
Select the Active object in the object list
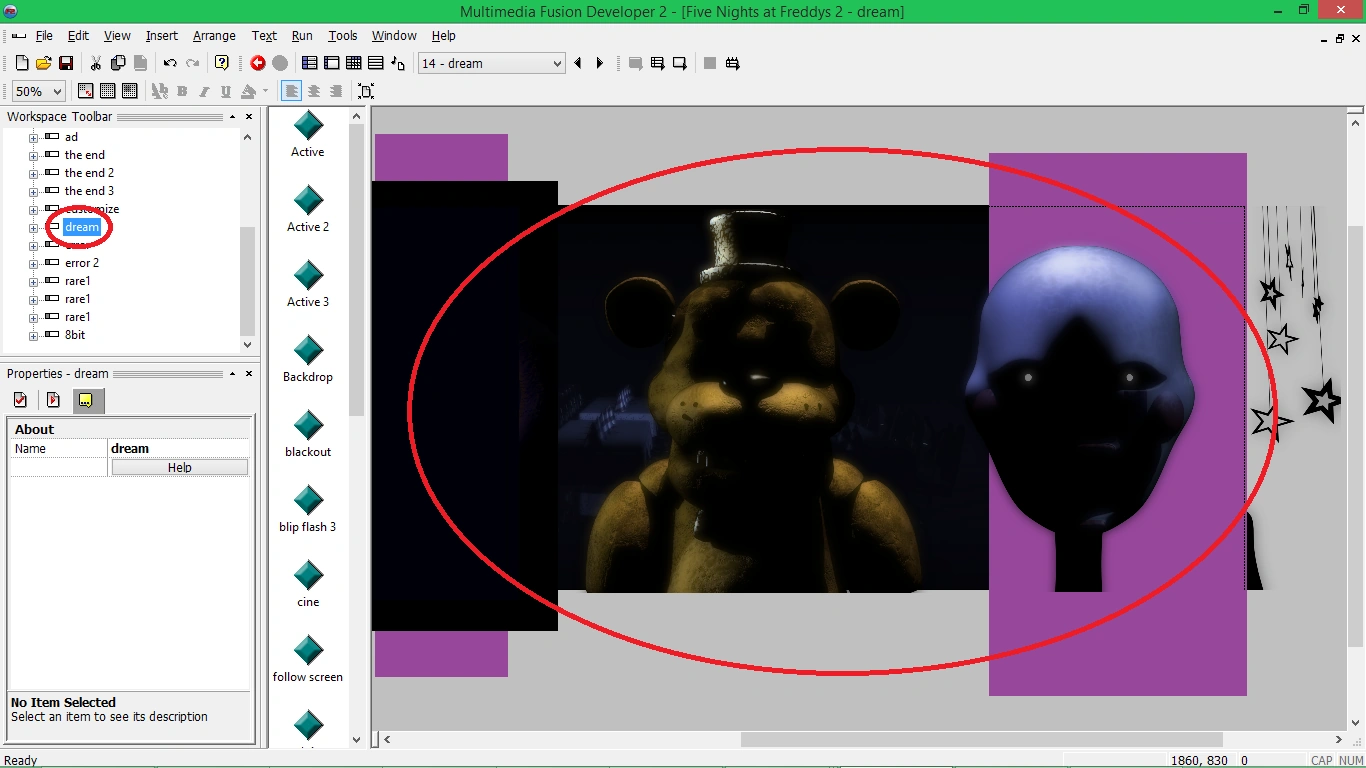coord(308,135)
